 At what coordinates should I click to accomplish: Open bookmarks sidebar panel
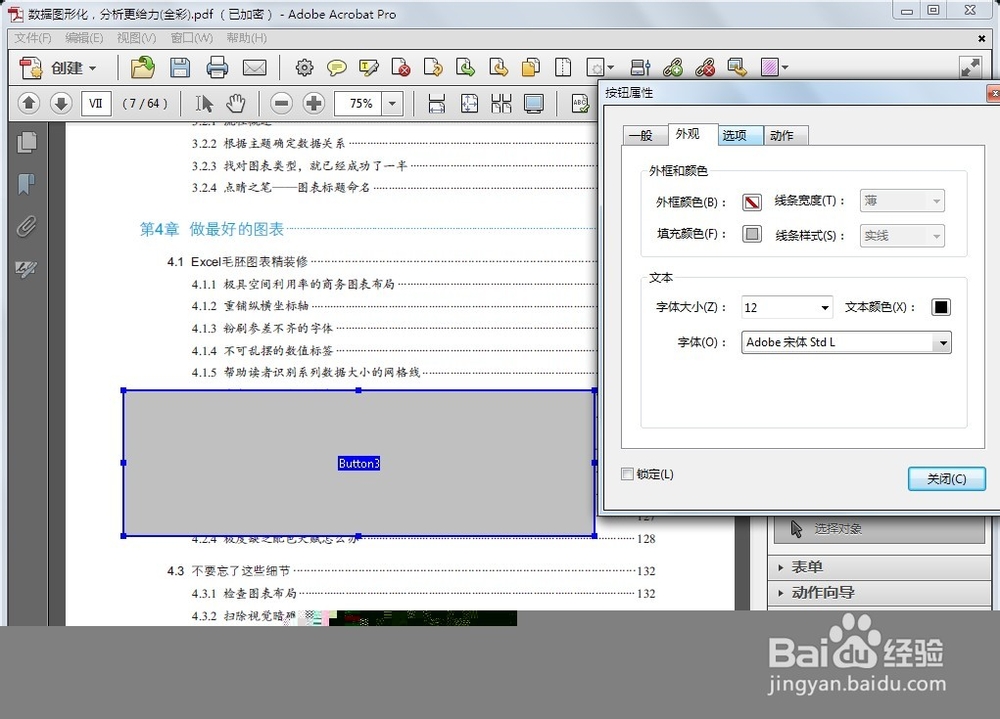tap(26, 184)
